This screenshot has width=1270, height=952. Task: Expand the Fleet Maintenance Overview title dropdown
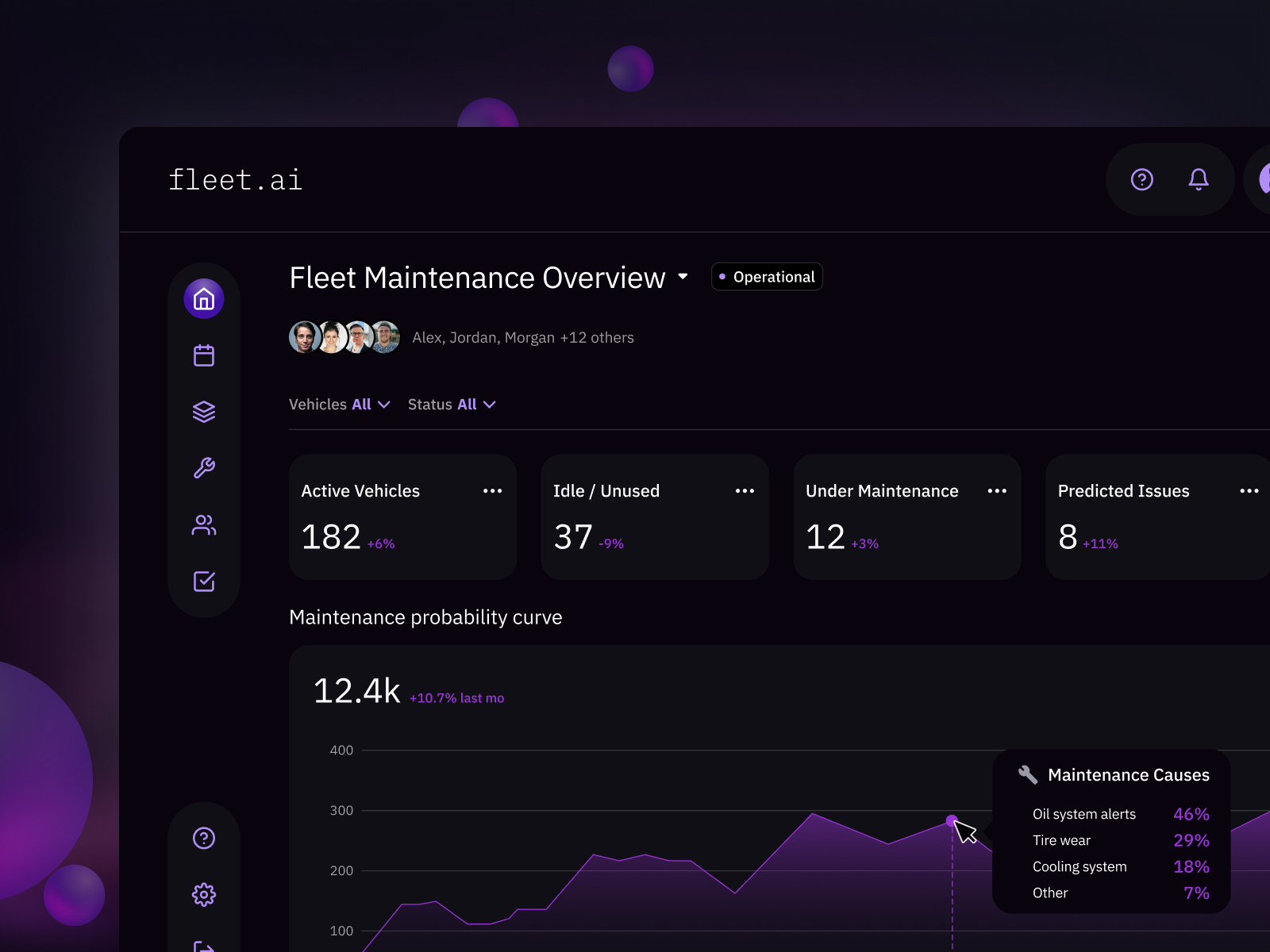[683, 278]
